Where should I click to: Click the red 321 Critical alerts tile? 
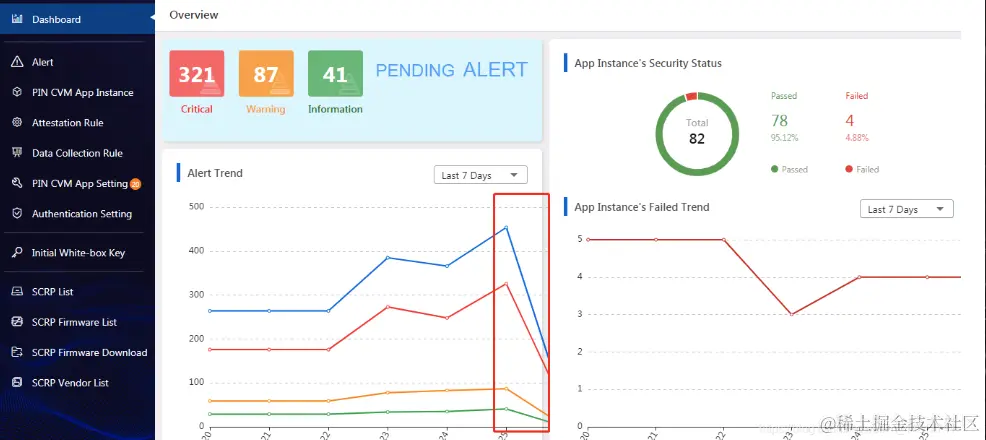(x=197, y=74)
